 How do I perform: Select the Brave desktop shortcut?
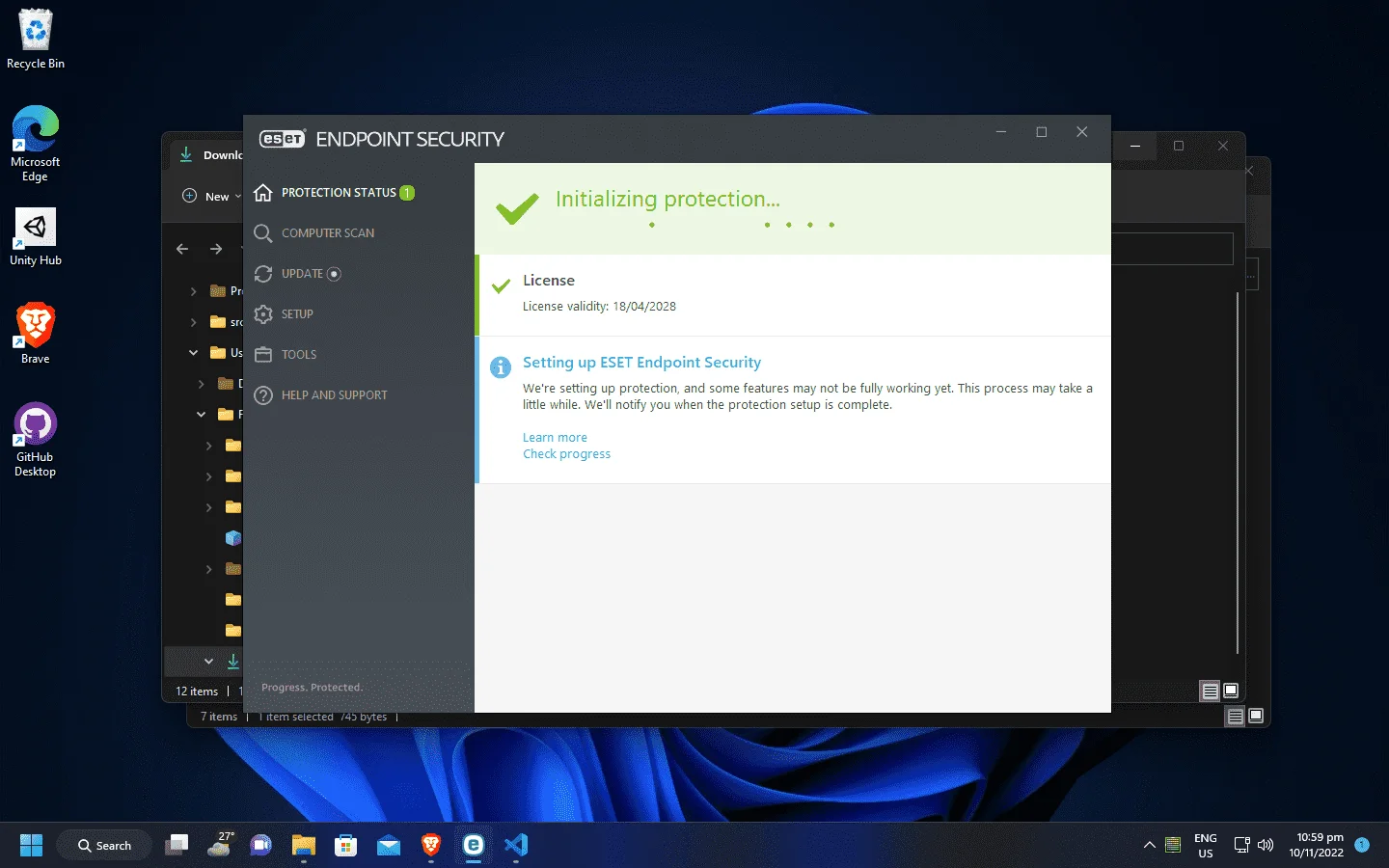point(36,334)
